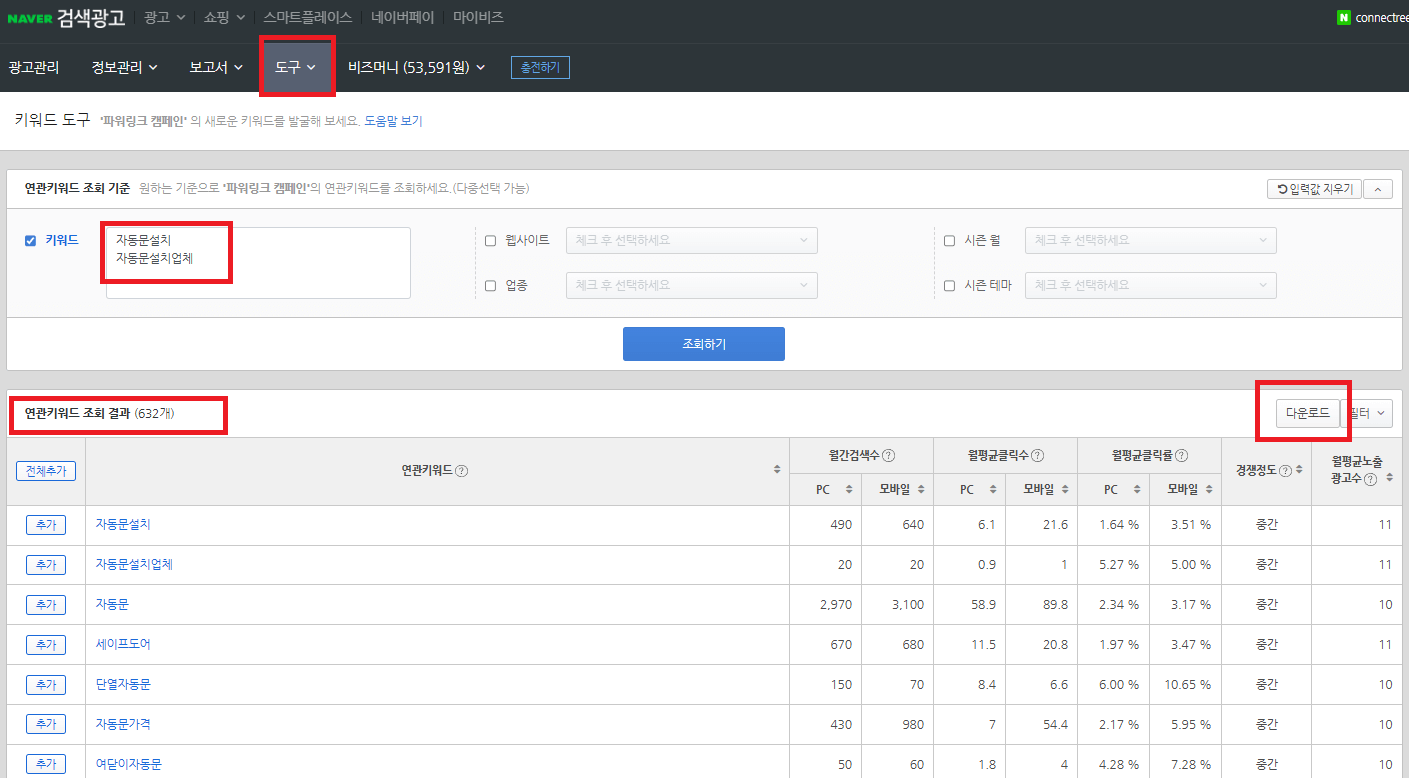
Task: Sort 월평균클릭률 모바일 column
Action: [x=1209, y=489]
